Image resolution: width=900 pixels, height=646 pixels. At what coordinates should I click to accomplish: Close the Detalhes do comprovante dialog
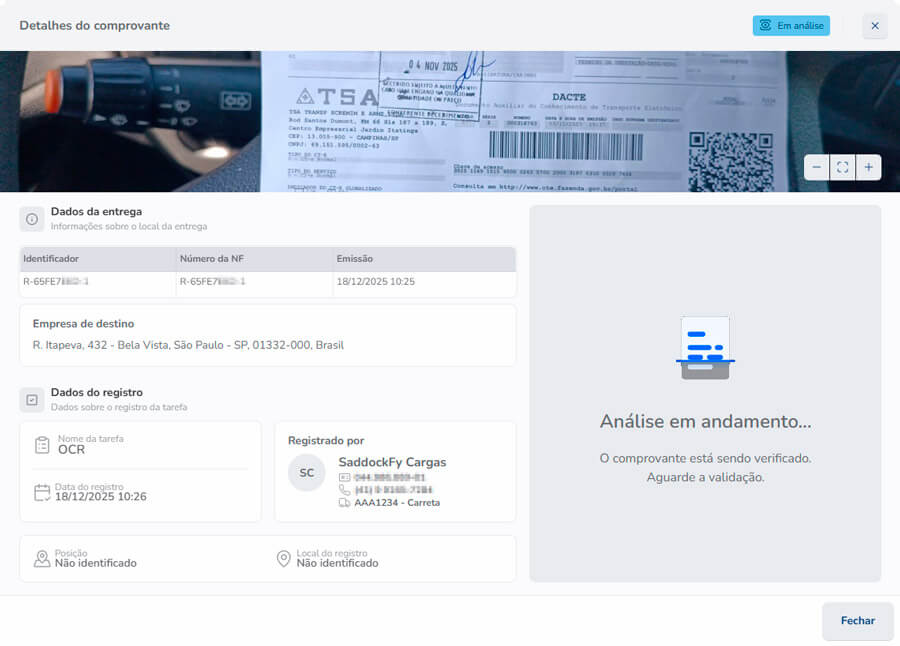[x=875, y=26]
